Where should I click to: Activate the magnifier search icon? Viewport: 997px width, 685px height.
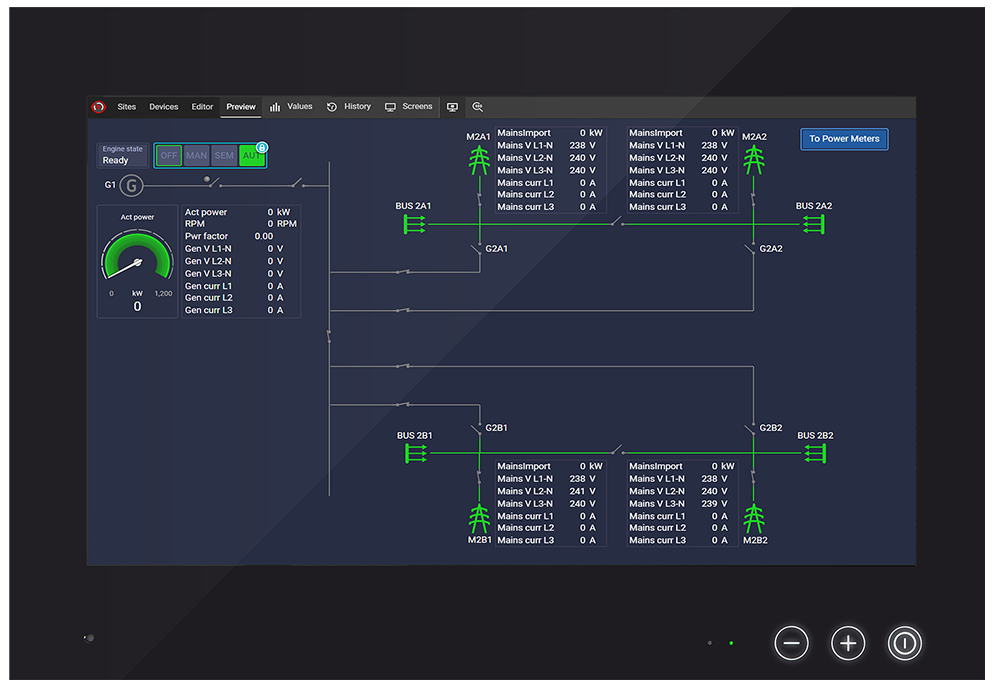click(x=477, y=106)
